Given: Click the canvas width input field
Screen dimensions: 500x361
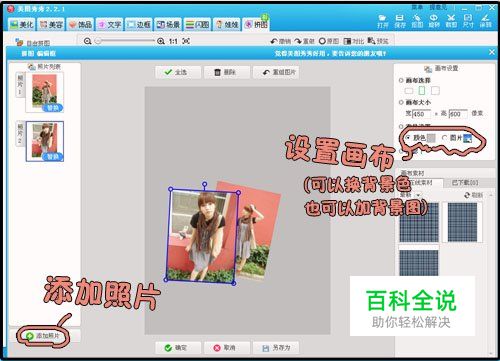Looking at the screenshot, I should (422, 114).
